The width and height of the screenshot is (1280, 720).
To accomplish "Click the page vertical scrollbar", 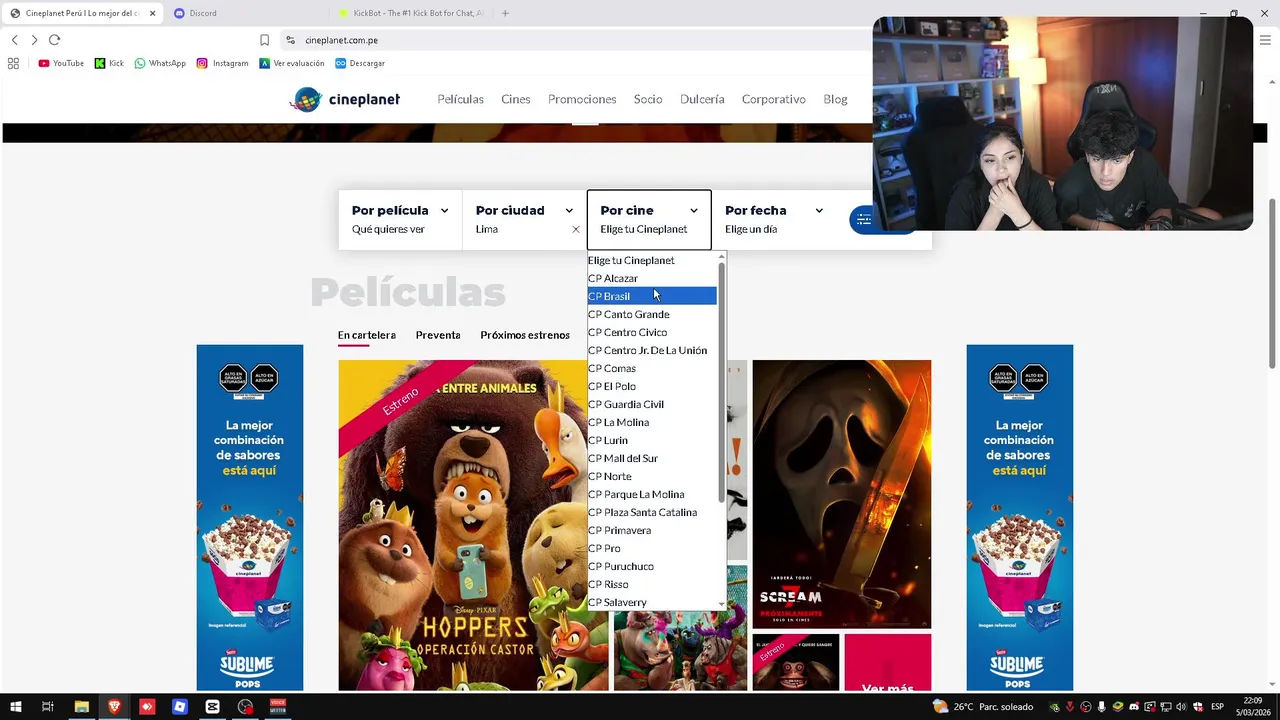I will tap(1273, 283).
